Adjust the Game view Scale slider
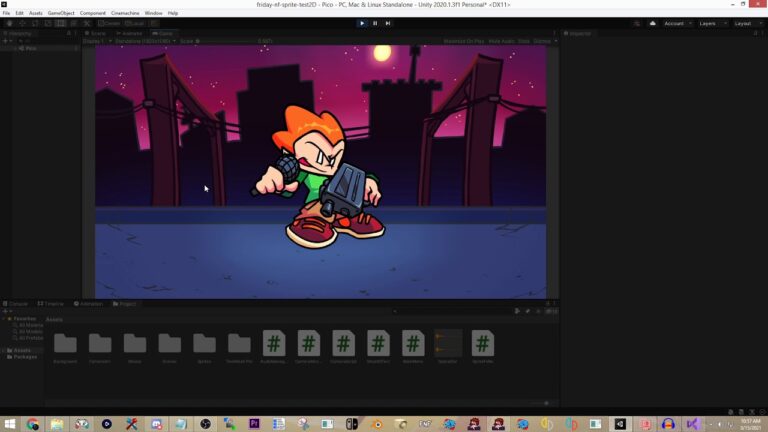The width and height of the screenshot is (768, 432). [x=225, y=41]
